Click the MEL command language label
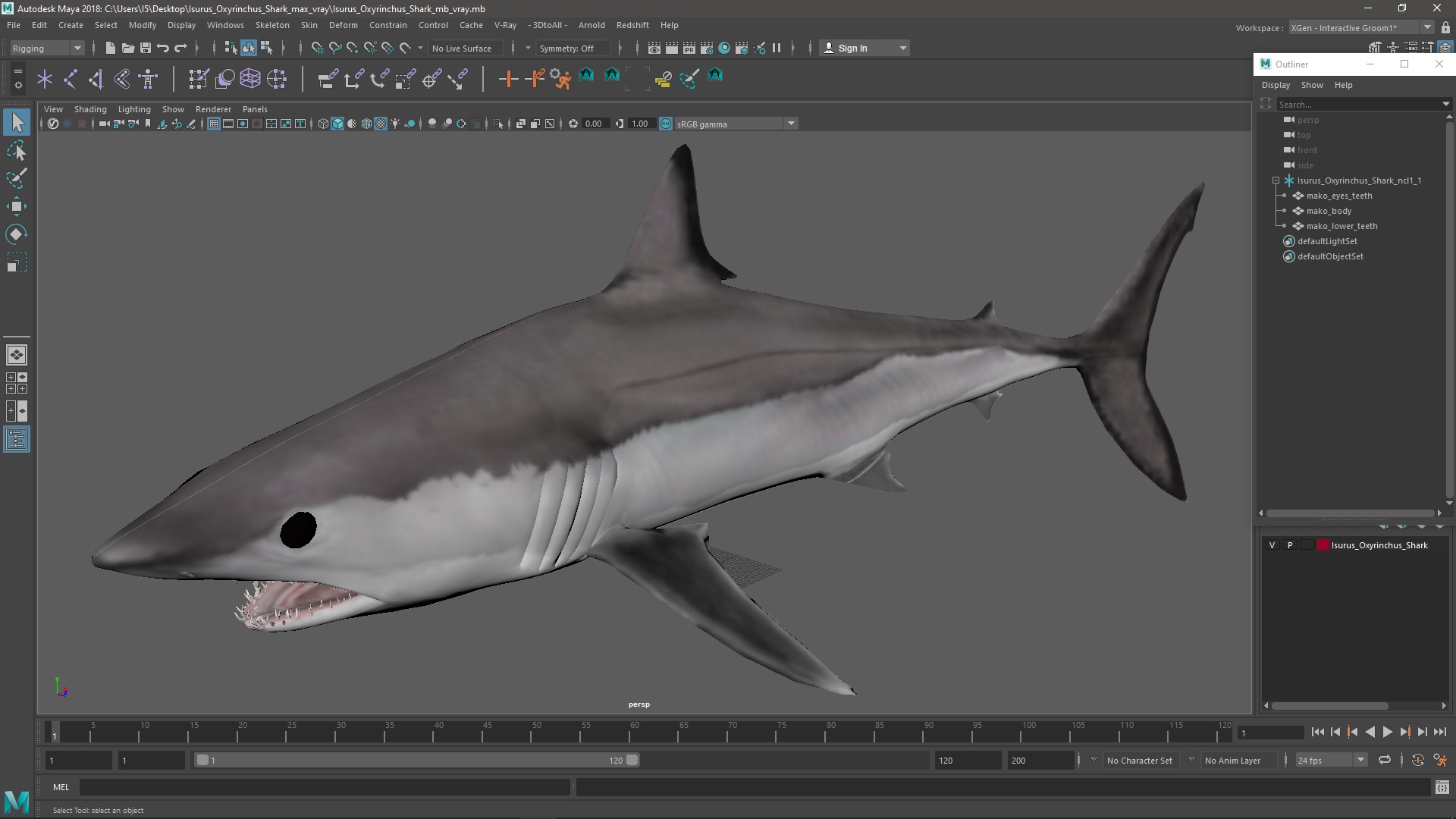 [61, 787]
